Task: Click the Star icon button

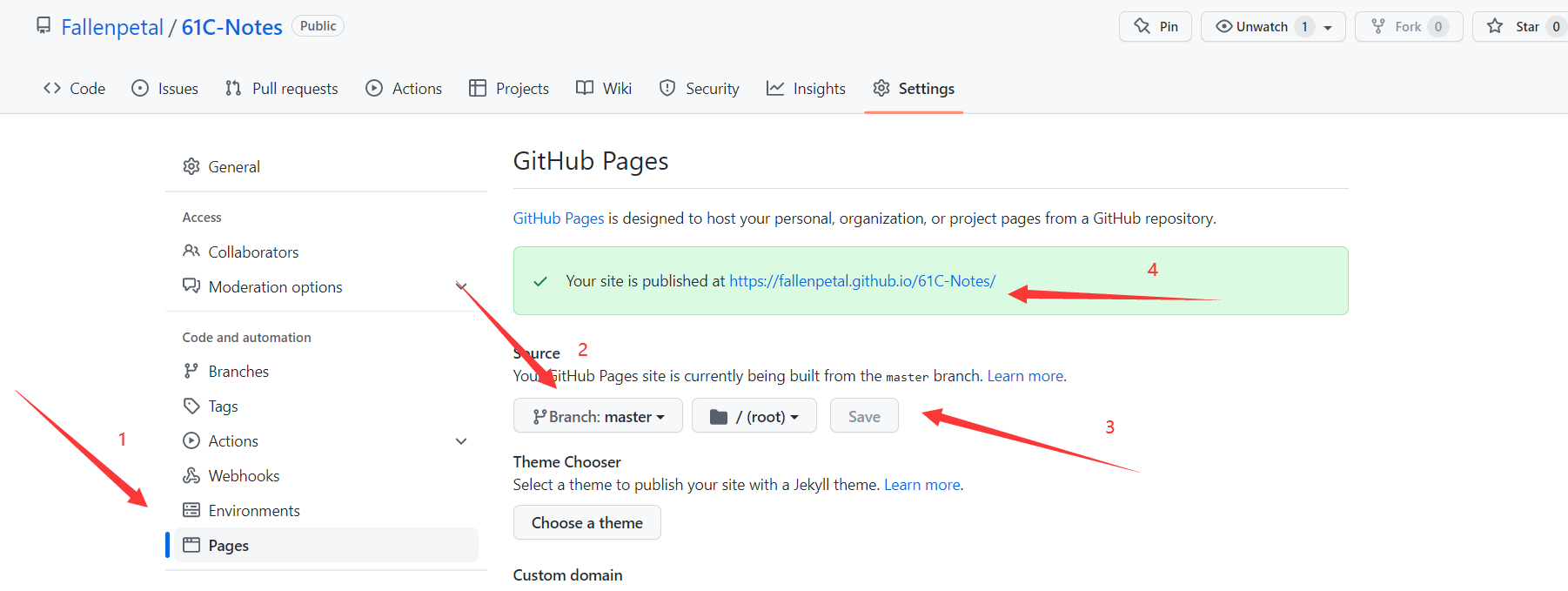Action: click(x=1495, y=26)
